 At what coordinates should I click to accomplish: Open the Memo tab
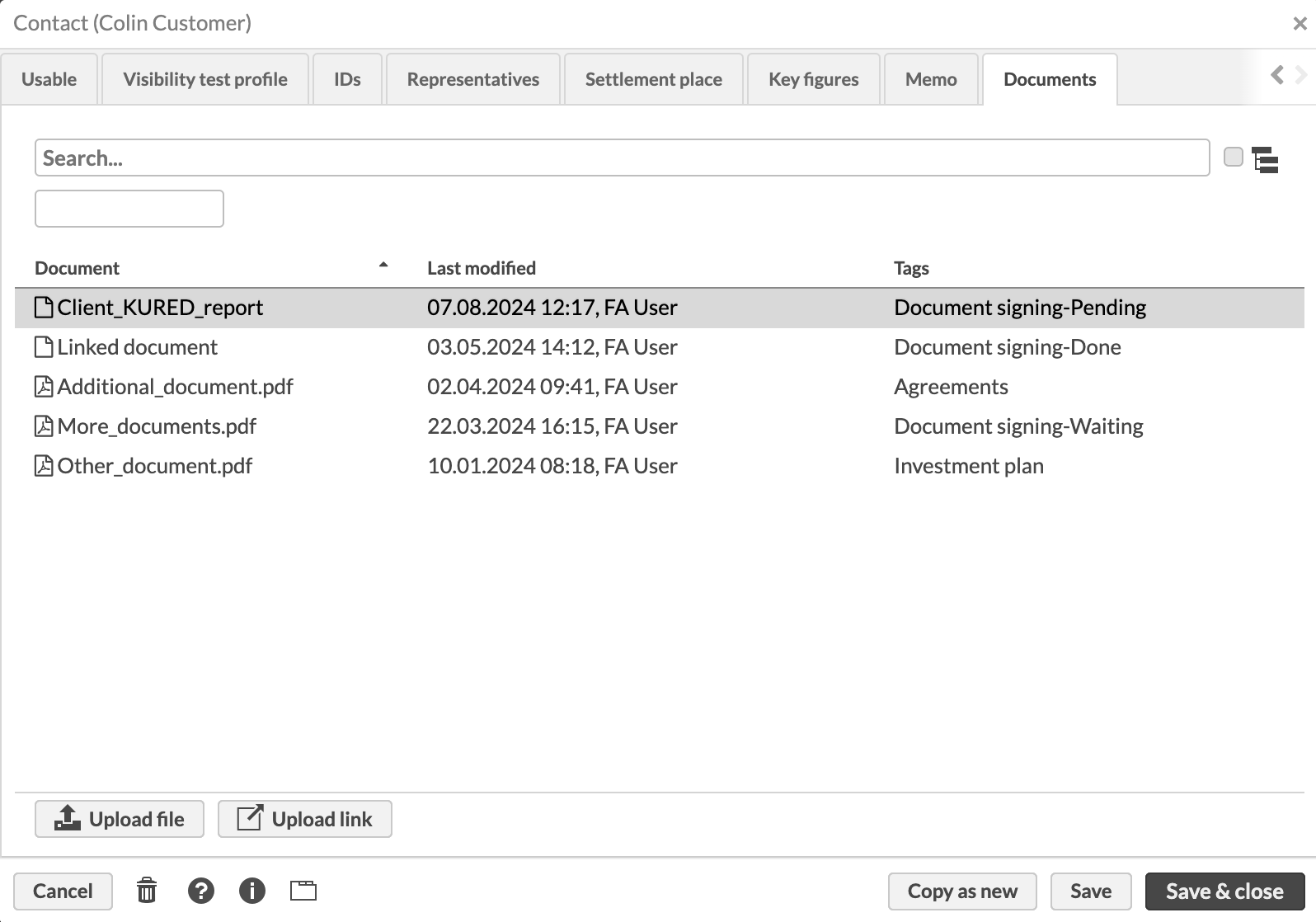[931, 79]
